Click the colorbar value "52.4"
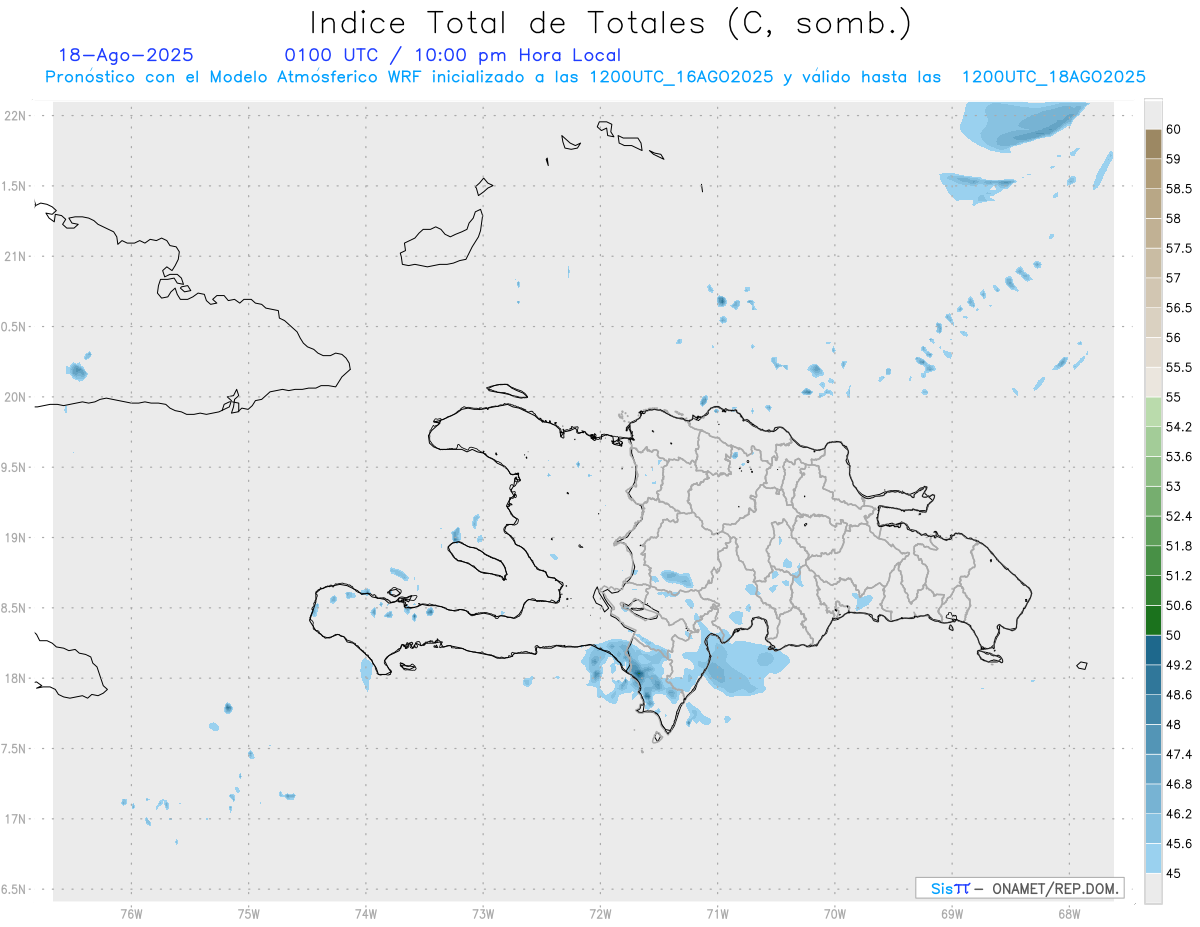This screenshot has width=1200, height=927. tap(1179, 516)
